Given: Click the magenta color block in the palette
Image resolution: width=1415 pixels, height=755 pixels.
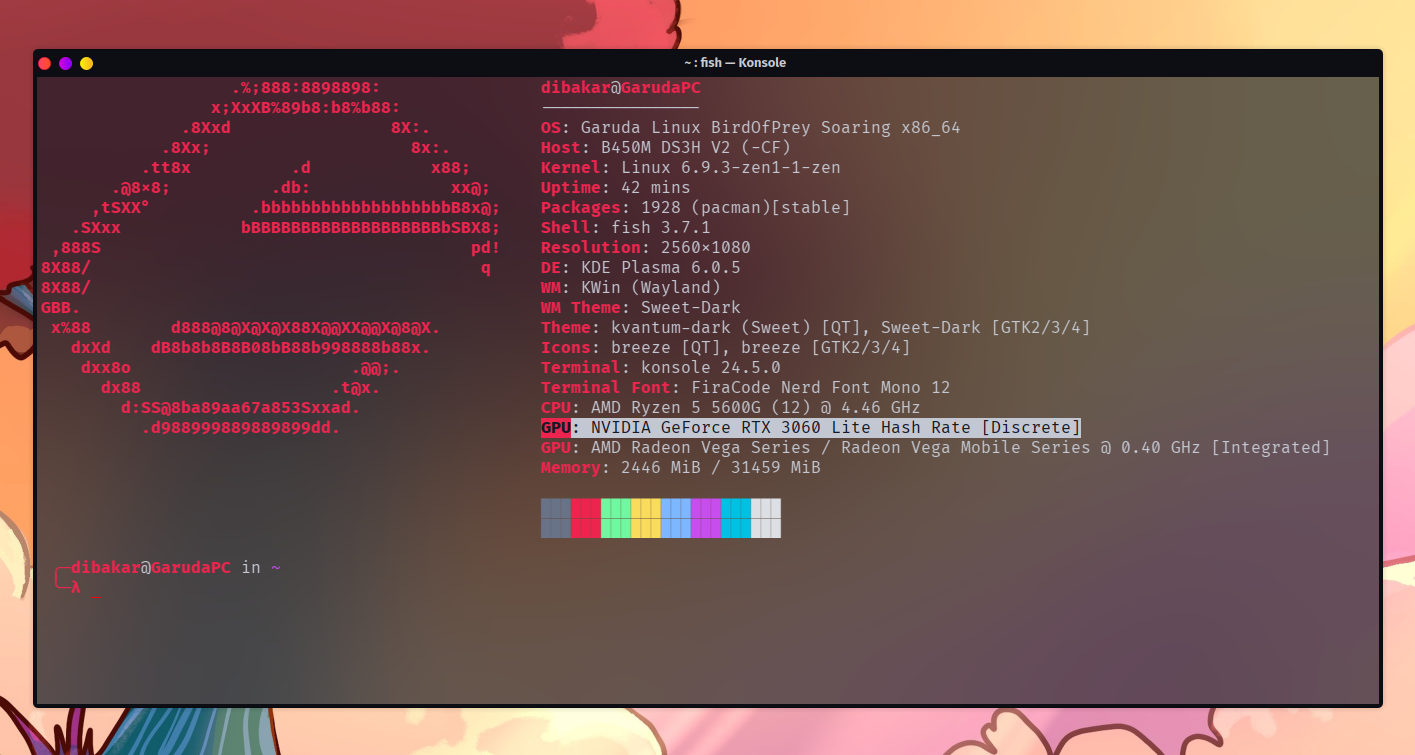Looking at the screenshot, I should pos(706,518).
